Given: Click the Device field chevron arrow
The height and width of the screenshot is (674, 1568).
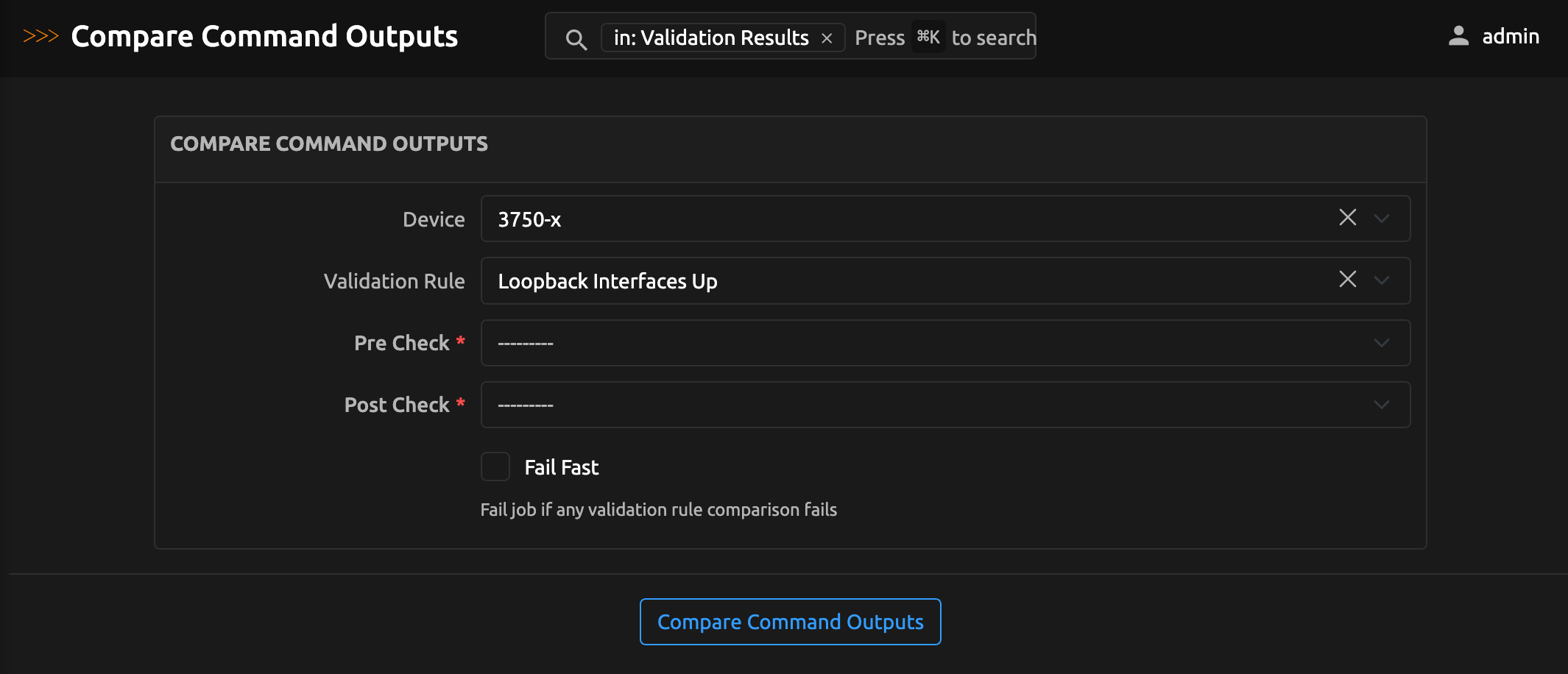Looking at the screenshot, I should (x=1382, y=219).
